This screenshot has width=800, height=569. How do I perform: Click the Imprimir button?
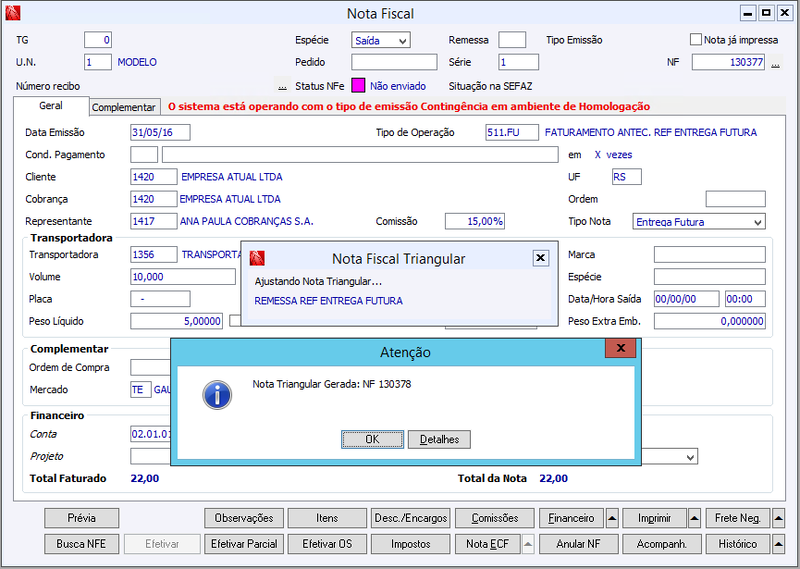click(655, 518)
